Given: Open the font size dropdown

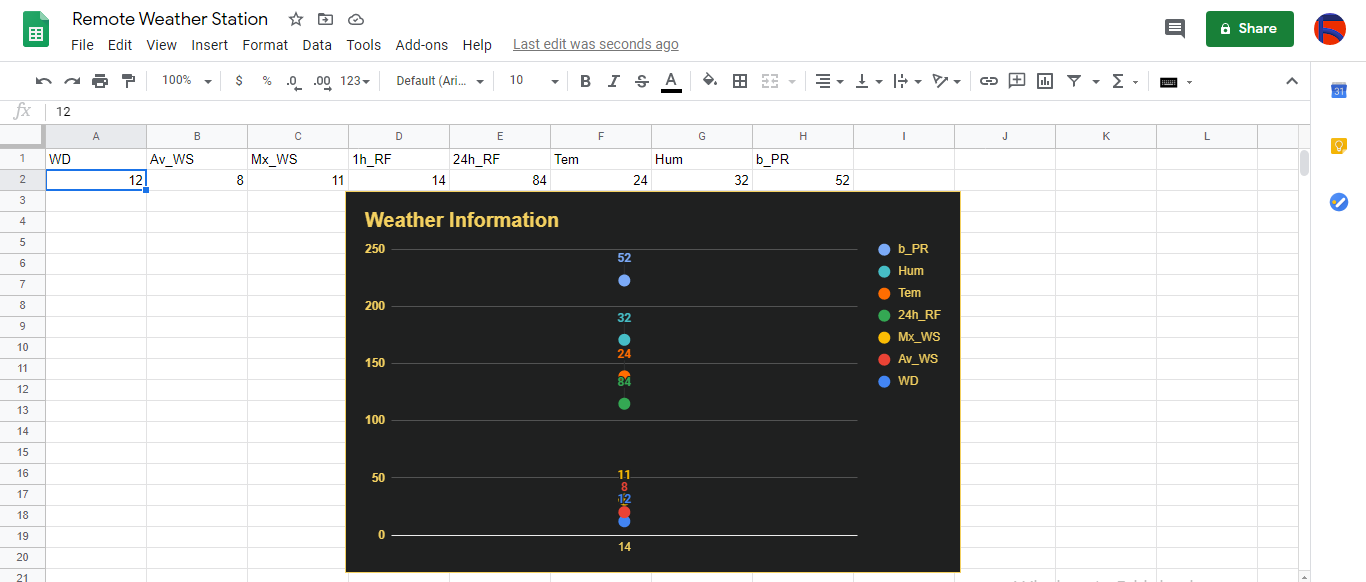Looking at the screenshot, I should click(x=533, y=81).
